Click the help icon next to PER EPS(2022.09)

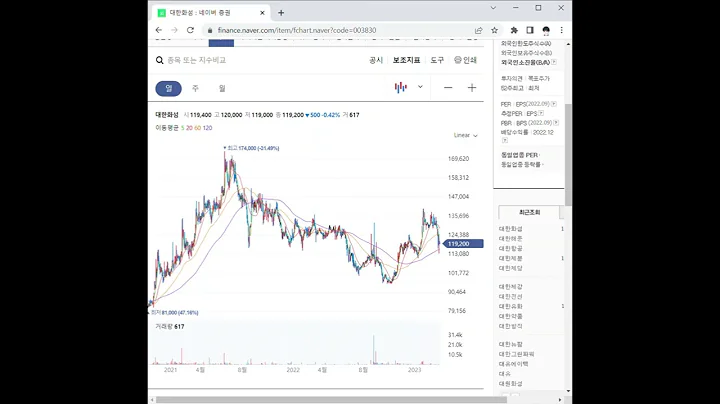[x=553, y=104]
